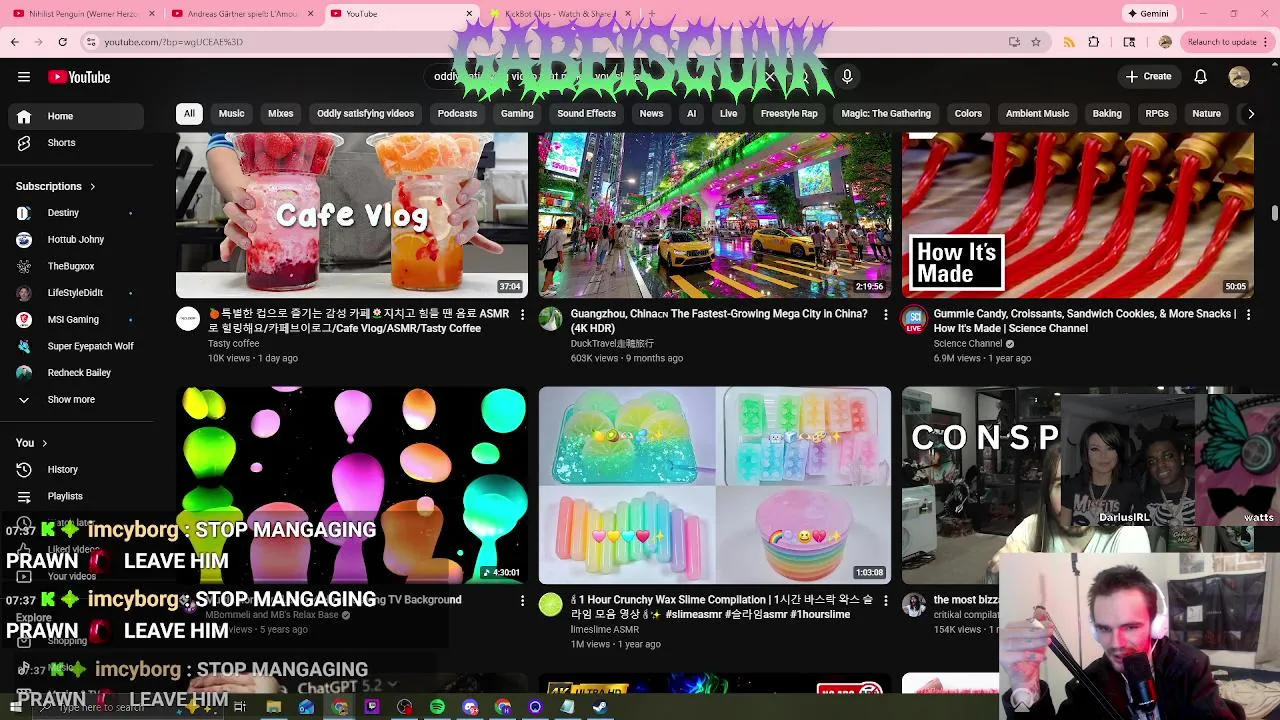Viewport: 1280px width, 720px height.
Task: Select the Sound Effects chip
Action: 586,114
